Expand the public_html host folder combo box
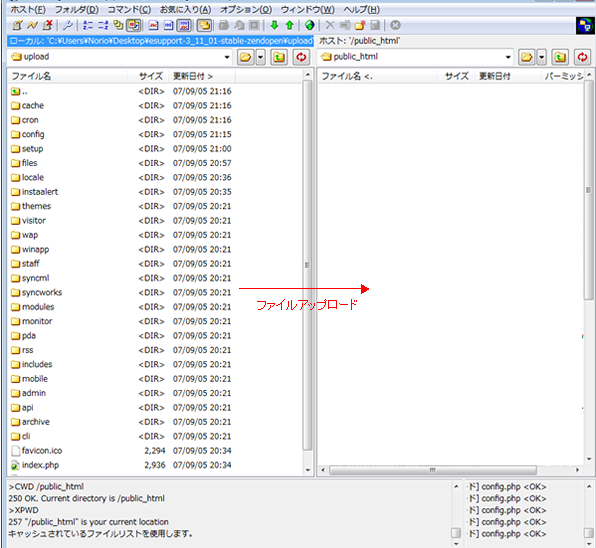 [x=508, y=57]
